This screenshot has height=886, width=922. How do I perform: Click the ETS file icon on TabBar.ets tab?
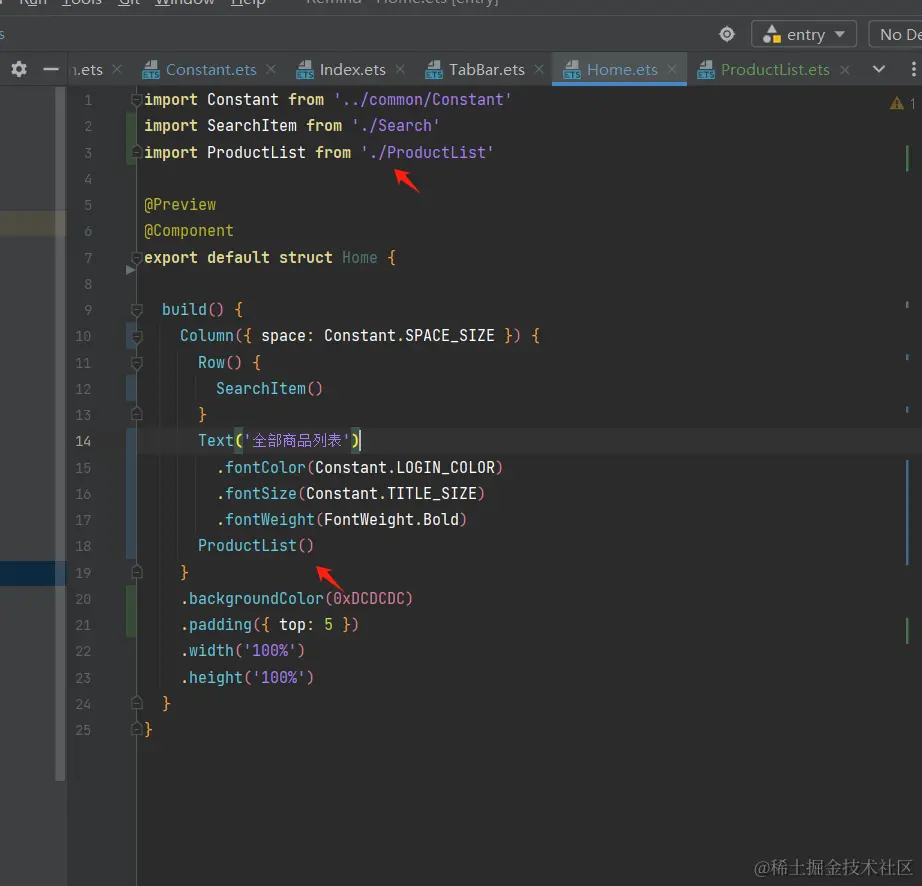(434, 69)
